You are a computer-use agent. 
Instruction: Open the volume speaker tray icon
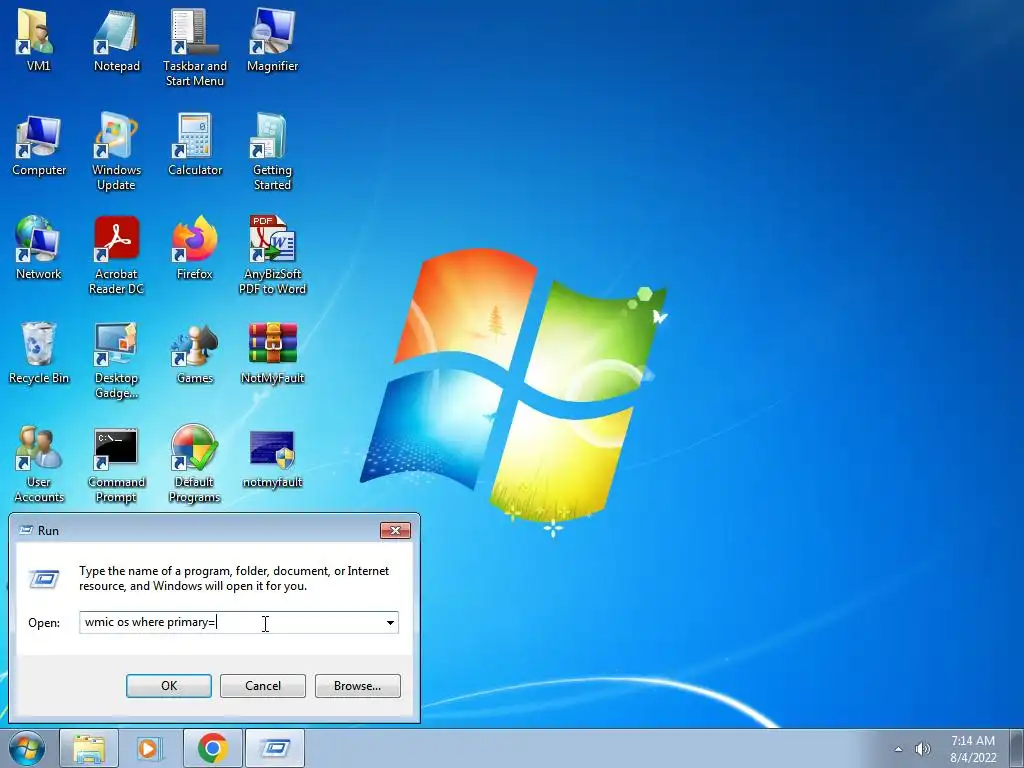tap(923, 749)
